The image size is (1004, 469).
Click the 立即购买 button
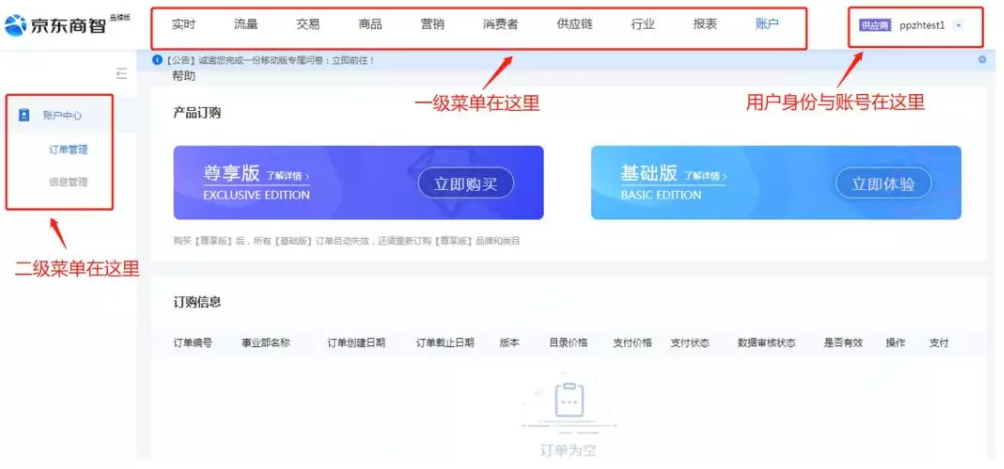pyautogui.click(x=466, y=184)
